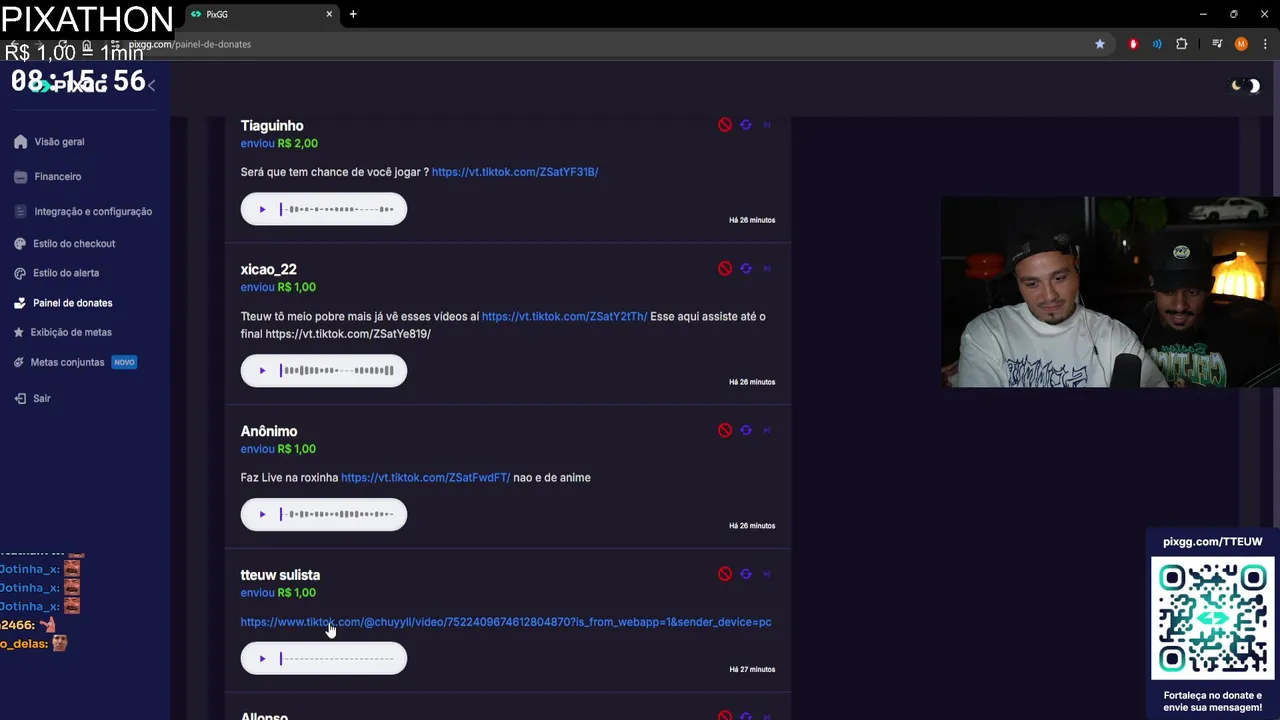Block the Tiaguinho donation with red icon
This screenshot has width=1280, height=720.
coord(725,125)
